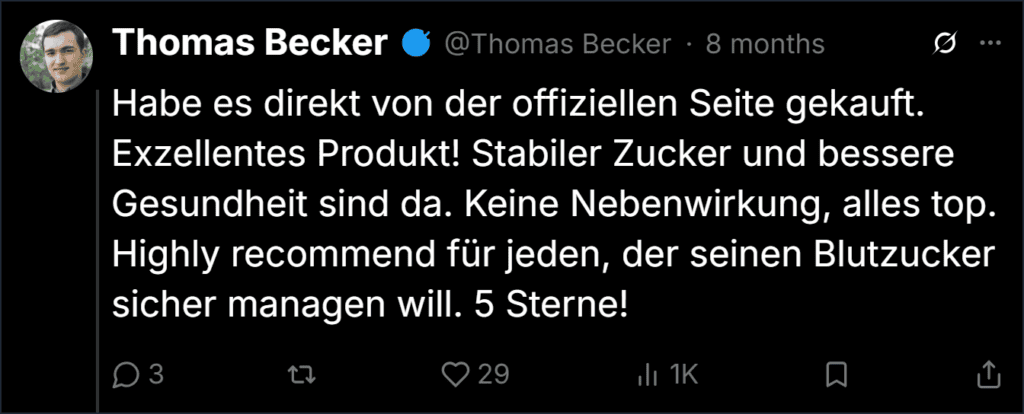Click the gray @Thomas Becker handle
The width and height of the screenshot is (1024, 414).
(558, 44)
